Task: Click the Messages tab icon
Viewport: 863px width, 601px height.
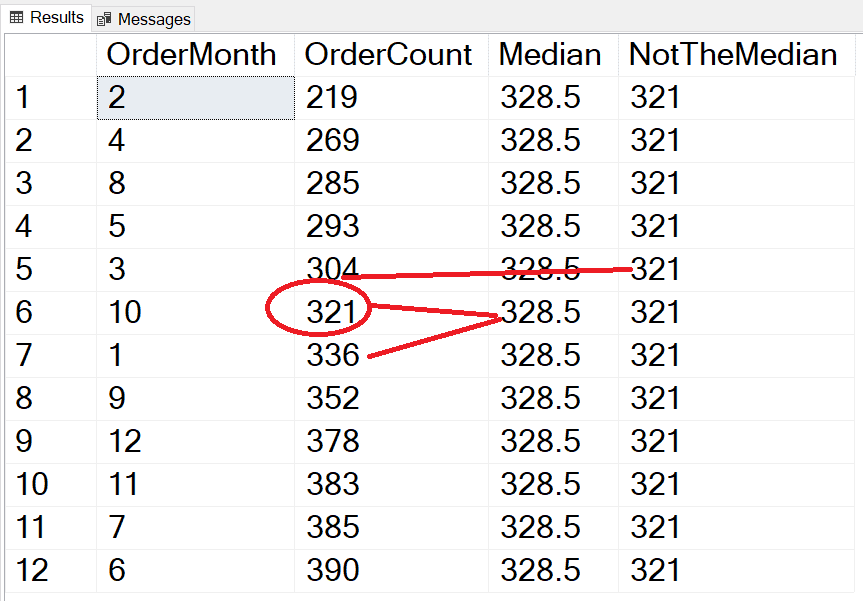Action: coord(104,19)
